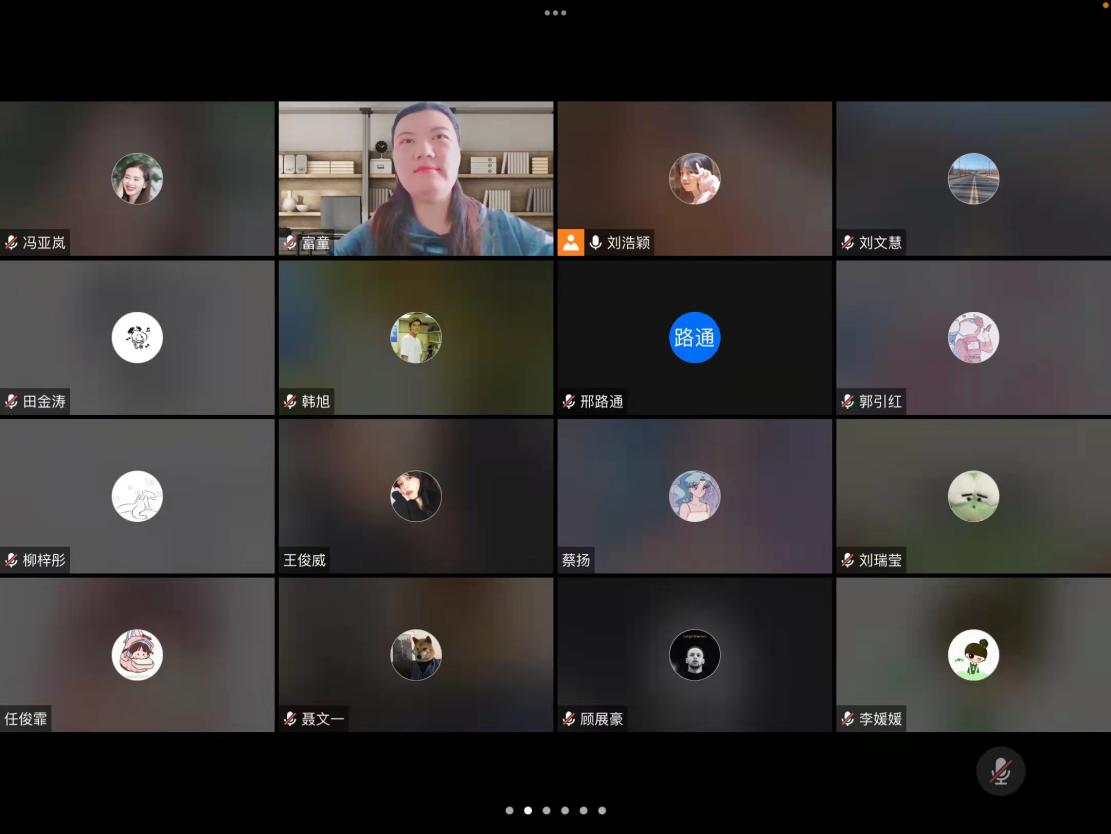Click 刘文慧's road photo avatar
1111x834 pixels.
[973, 179]
